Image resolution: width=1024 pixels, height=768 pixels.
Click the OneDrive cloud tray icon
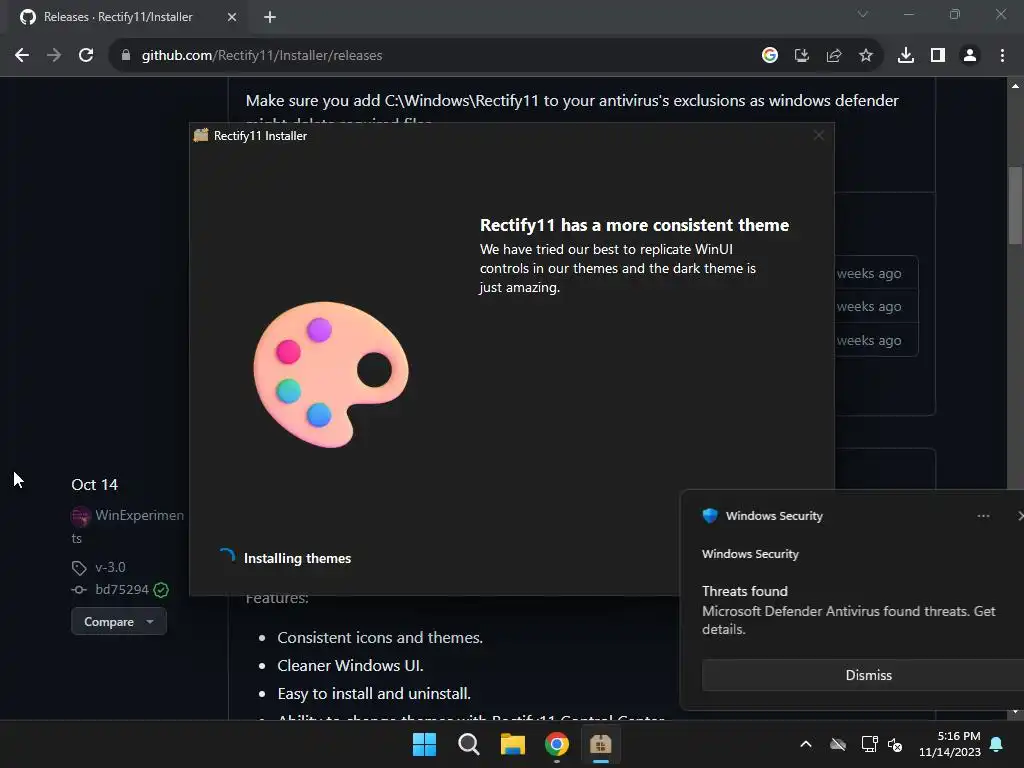838,744
